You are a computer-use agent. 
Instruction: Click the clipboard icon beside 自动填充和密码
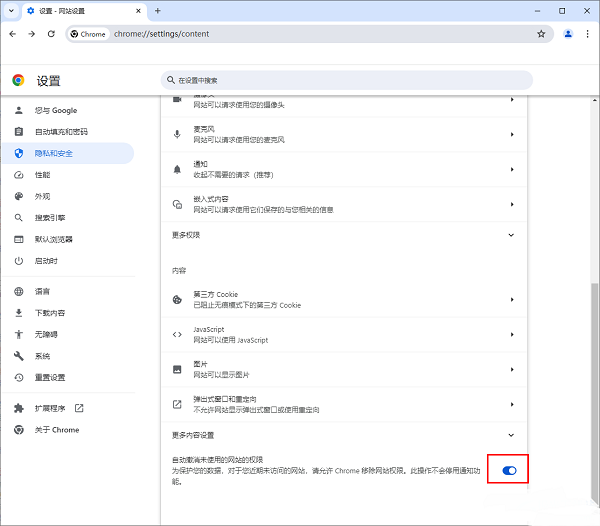pos(19,132)
